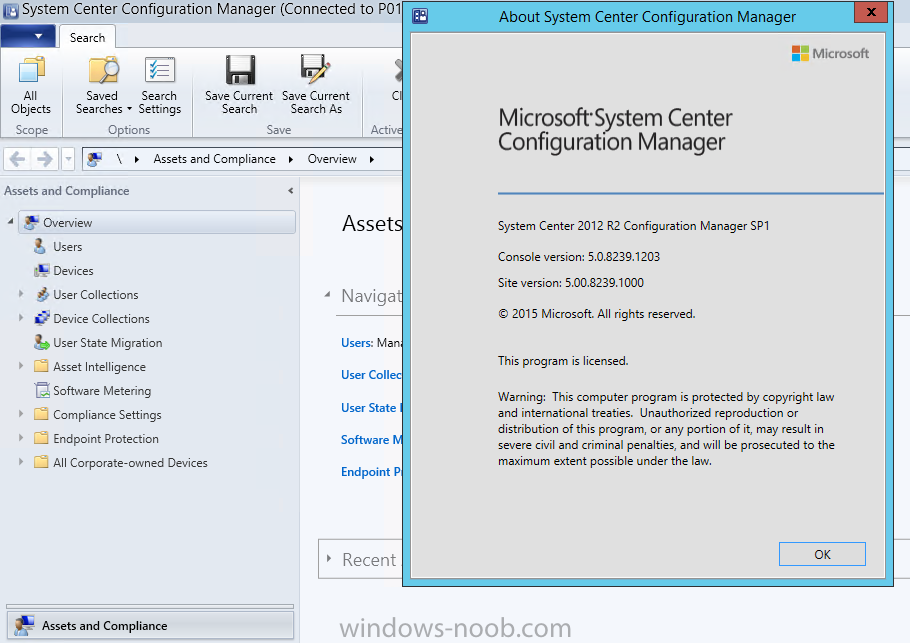Click the Compliance Settings folder icon
The image size is (910, 643).
[x=41, y=414]
